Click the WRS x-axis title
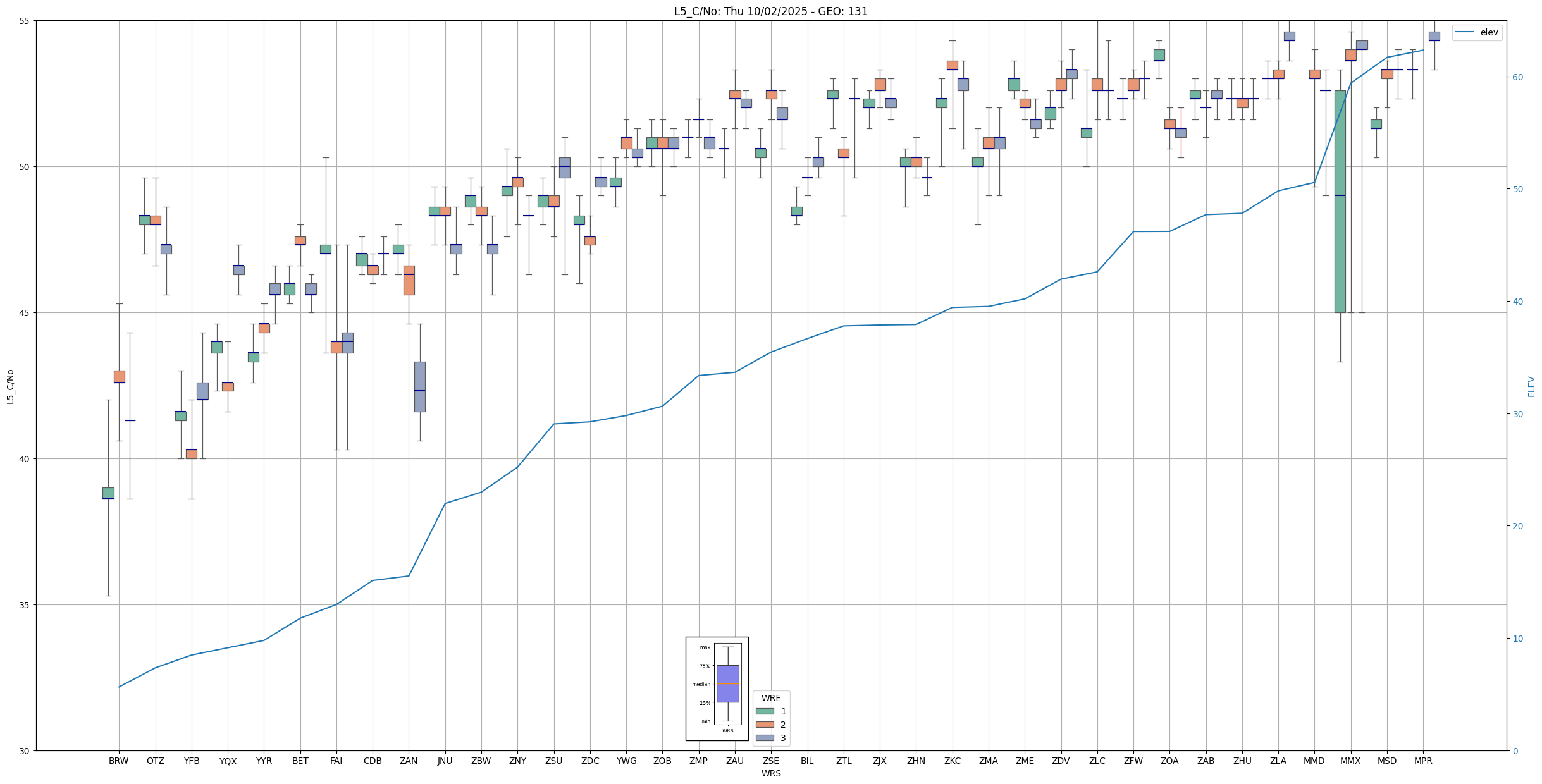This screenshot has width=1542, height=784. (770, 773)
